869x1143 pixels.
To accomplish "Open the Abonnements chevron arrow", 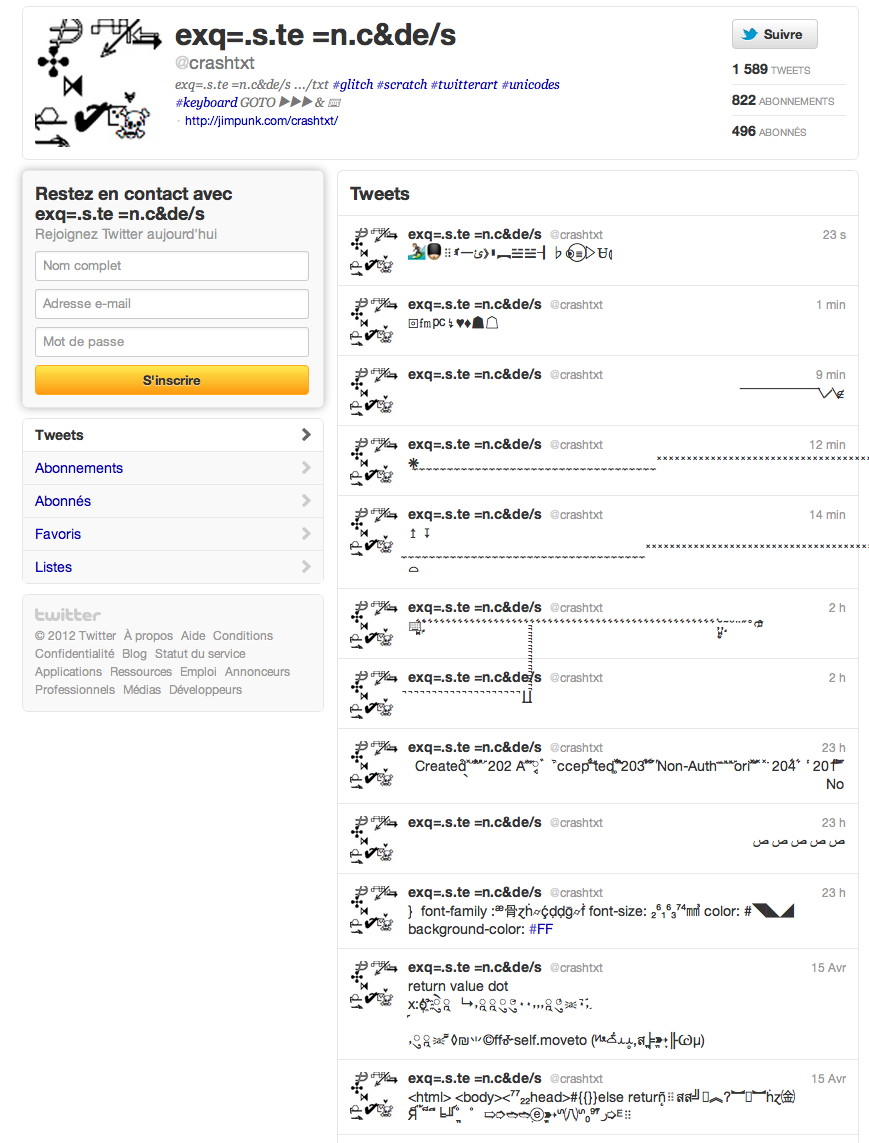I will pyautogui.click(x=306, y=468).
